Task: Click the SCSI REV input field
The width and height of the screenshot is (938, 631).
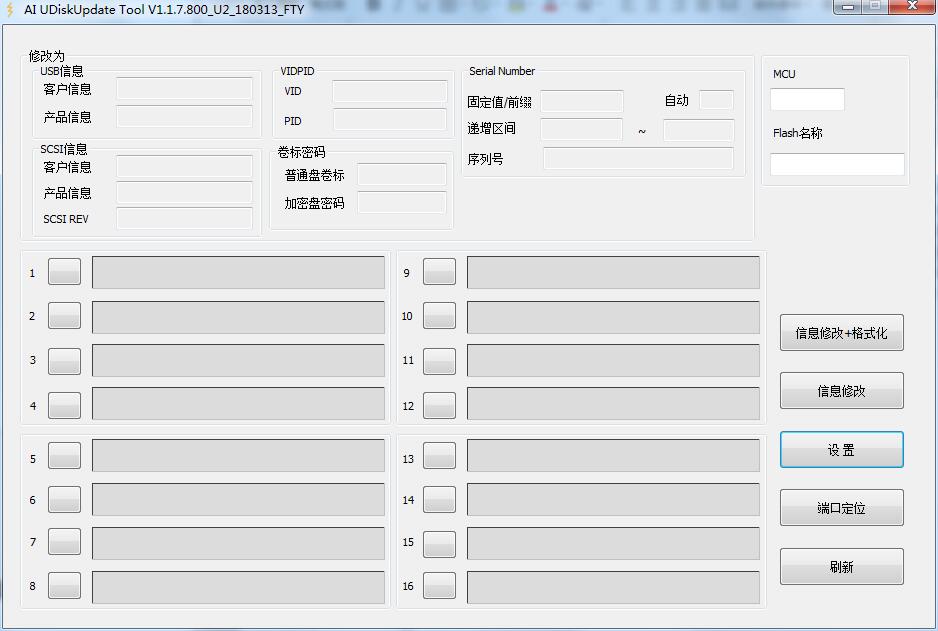Action: pos(184,219)
